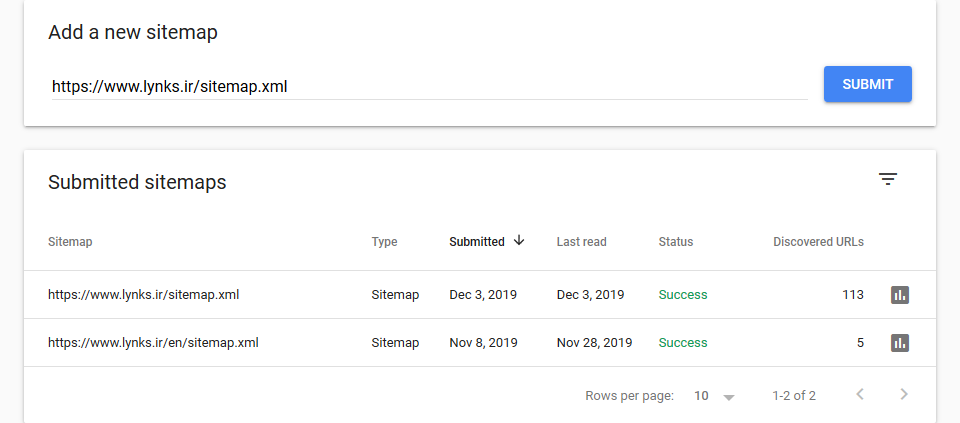Select the rows per page value 10
The width and height of the screenshot is (960, 423).
click(x=701, y=395)
